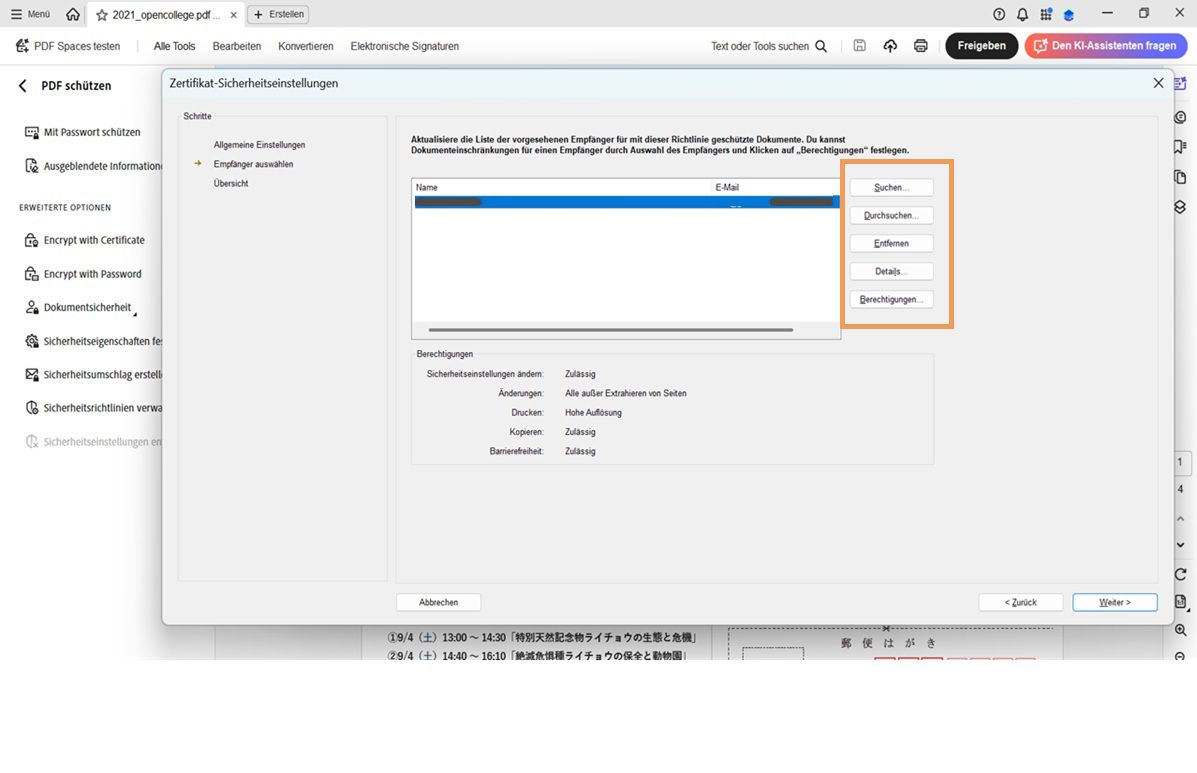
Task: Go back from PDF schützen panel
Action: click(22, 85)
